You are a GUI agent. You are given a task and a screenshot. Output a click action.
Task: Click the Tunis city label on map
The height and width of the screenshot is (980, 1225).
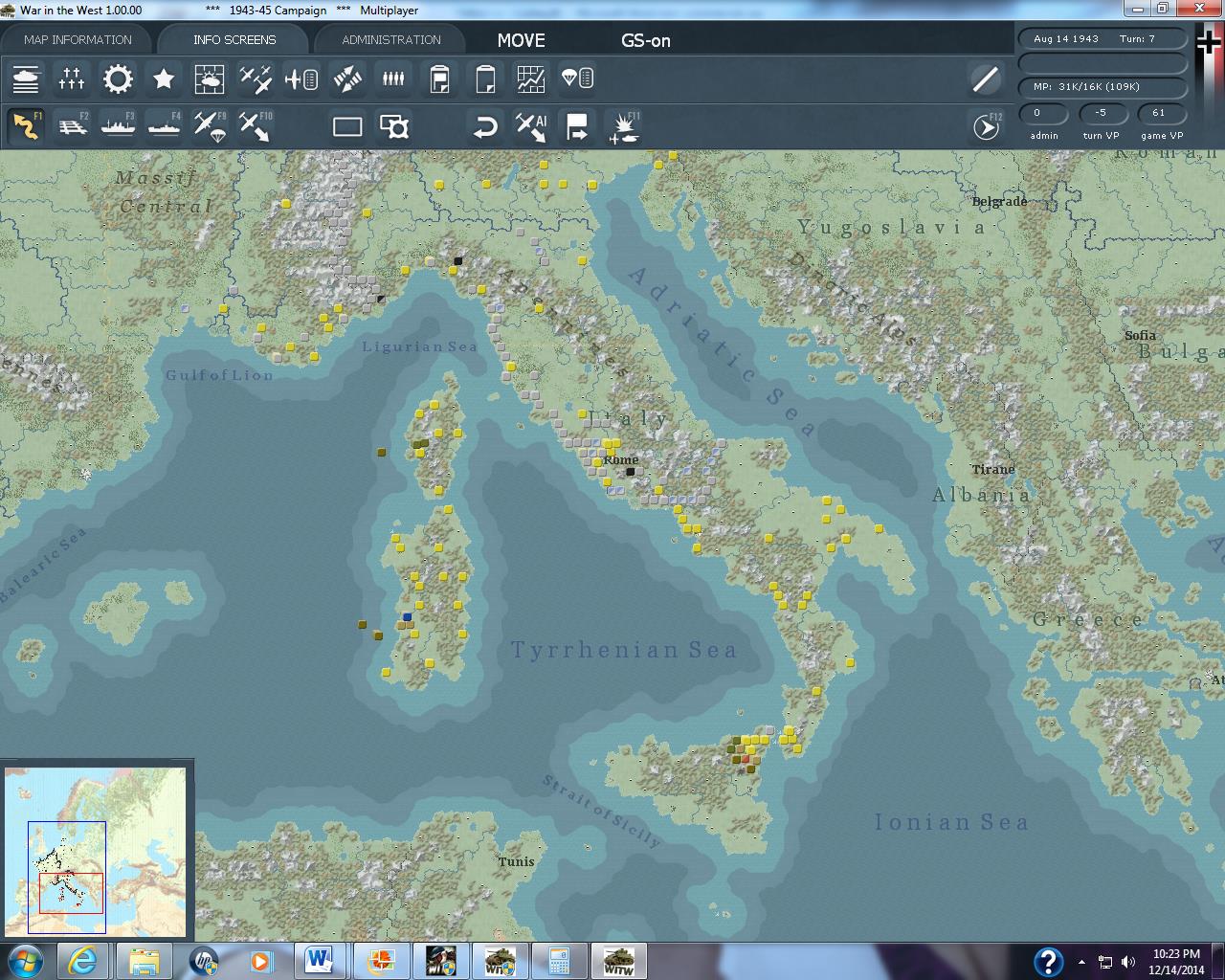pyautogui.click(x=516, y=861)
